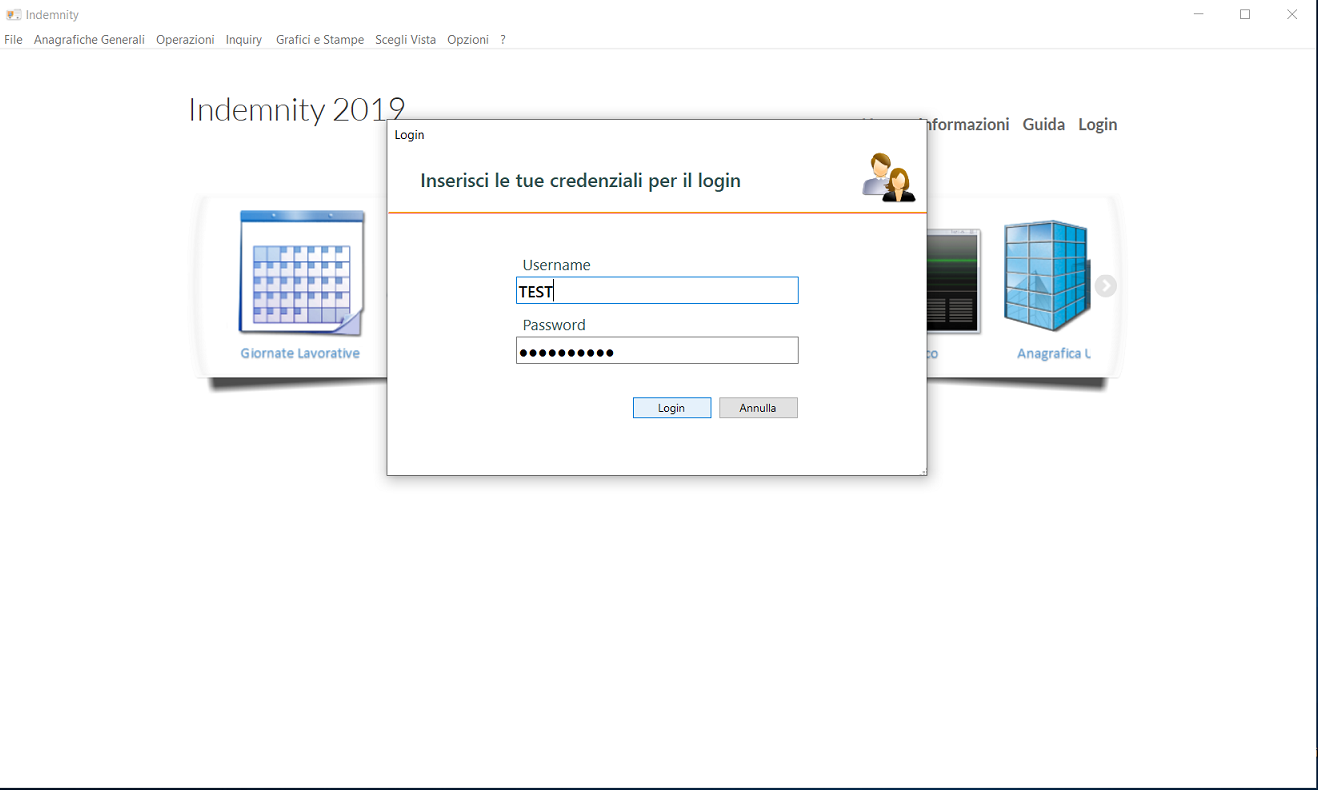Open the Operazioni menu
1318x790 pixels.
(x=185, y=40)
